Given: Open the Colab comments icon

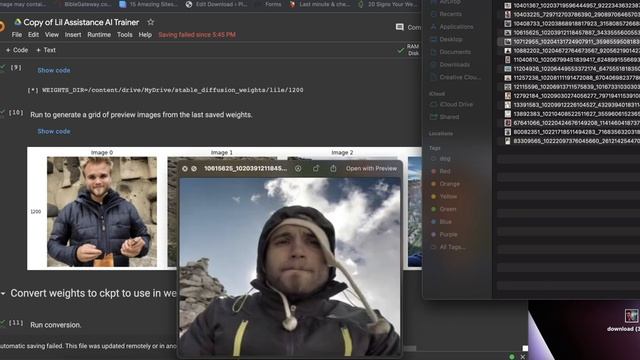Looking at the screenshot, I should click(400, 27).
